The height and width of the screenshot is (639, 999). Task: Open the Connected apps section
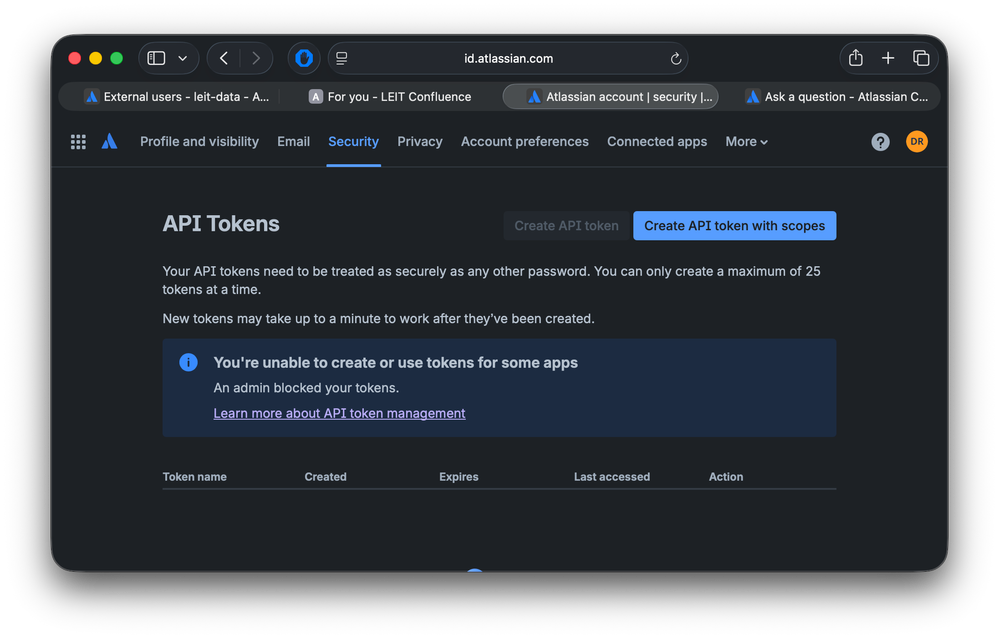656,141
